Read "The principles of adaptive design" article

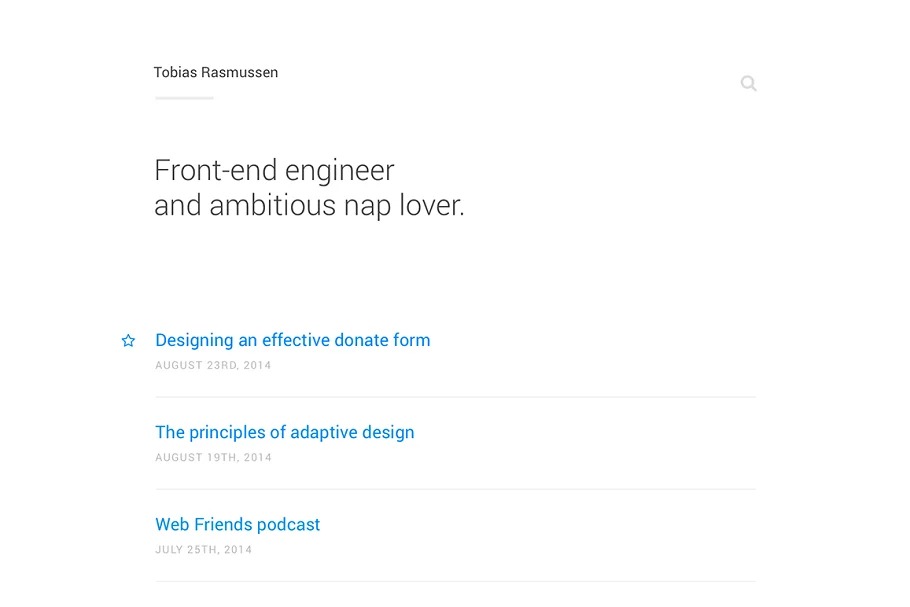pos(284,433)
